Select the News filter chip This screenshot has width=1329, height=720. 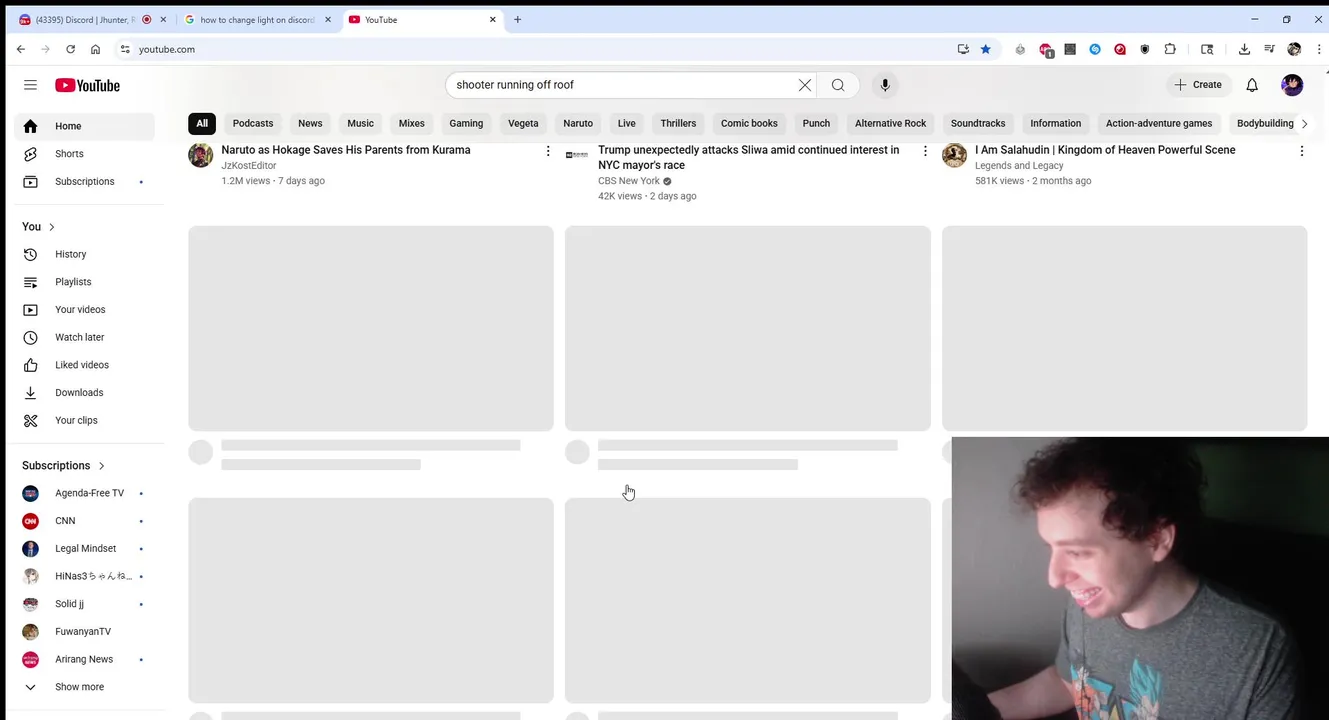pos(310,123)
